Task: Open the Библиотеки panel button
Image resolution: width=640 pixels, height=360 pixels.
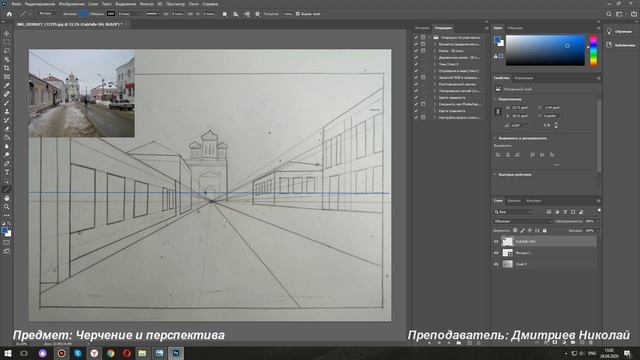Action: point(620,45)
